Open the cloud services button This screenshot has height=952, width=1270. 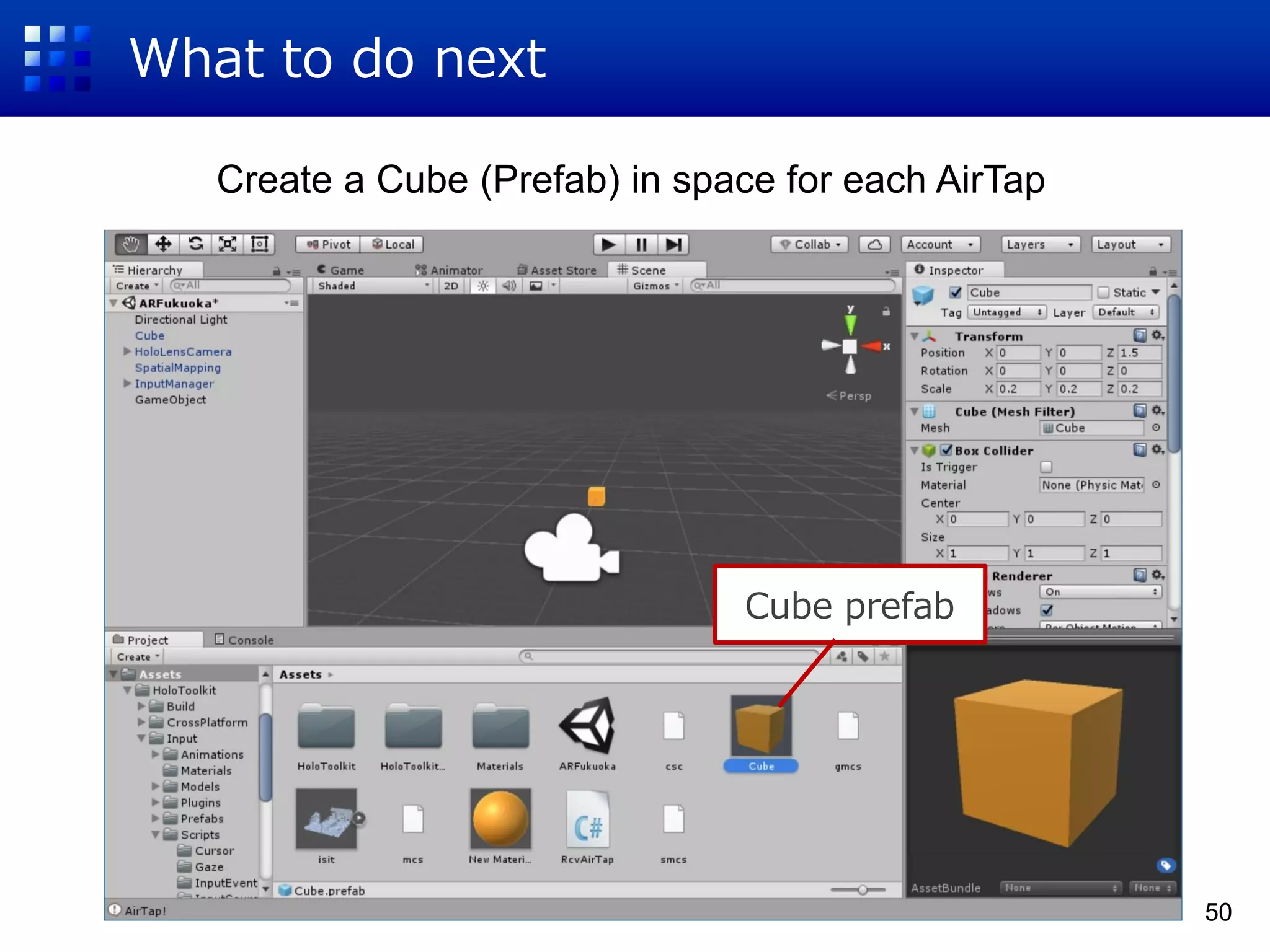click(x=874, y=245)
